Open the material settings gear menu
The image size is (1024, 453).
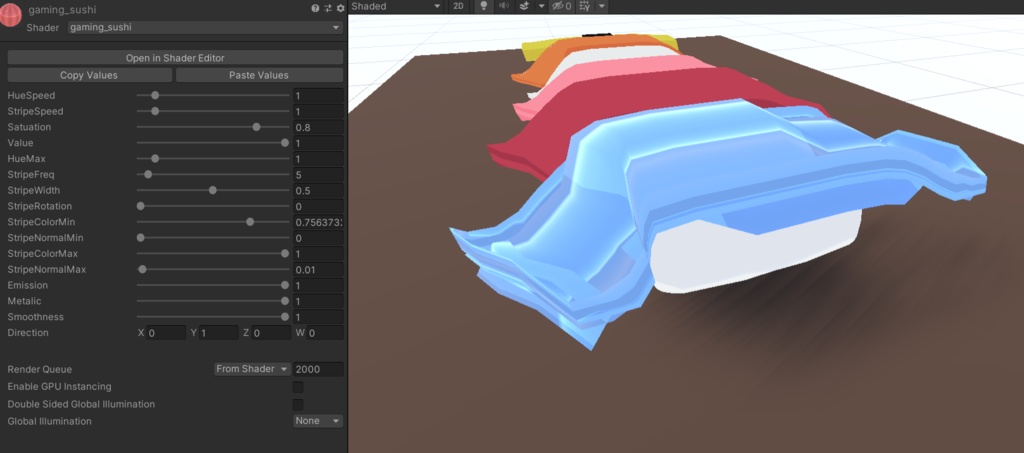tap(340, 8)
